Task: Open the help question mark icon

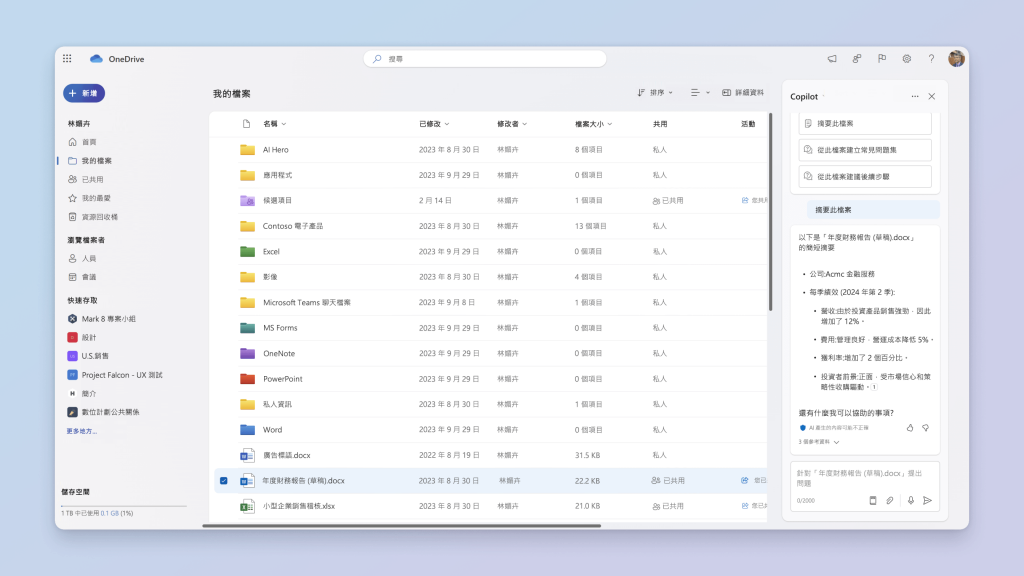Action: pos(931,59)
